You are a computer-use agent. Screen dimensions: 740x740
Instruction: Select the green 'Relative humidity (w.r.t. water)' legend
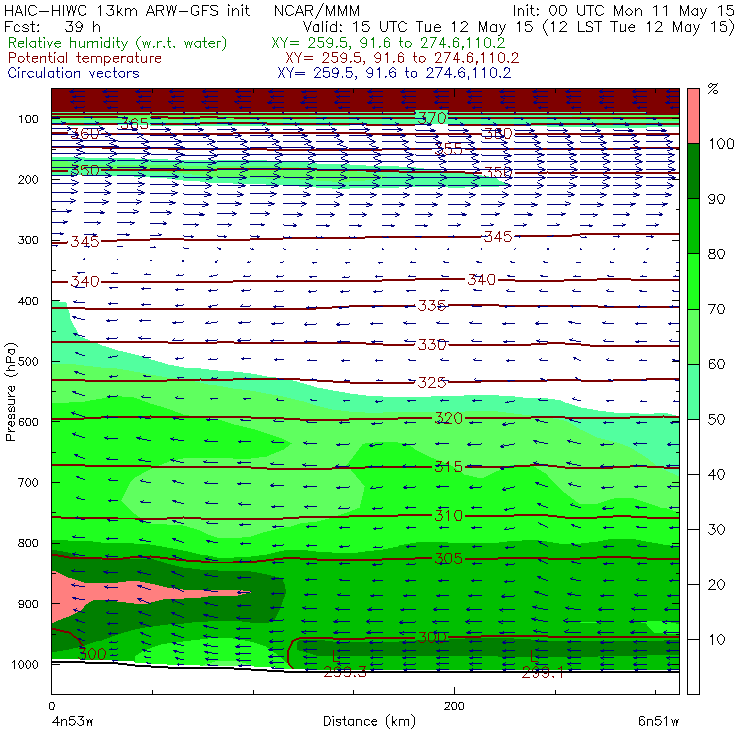coord(118,43)
